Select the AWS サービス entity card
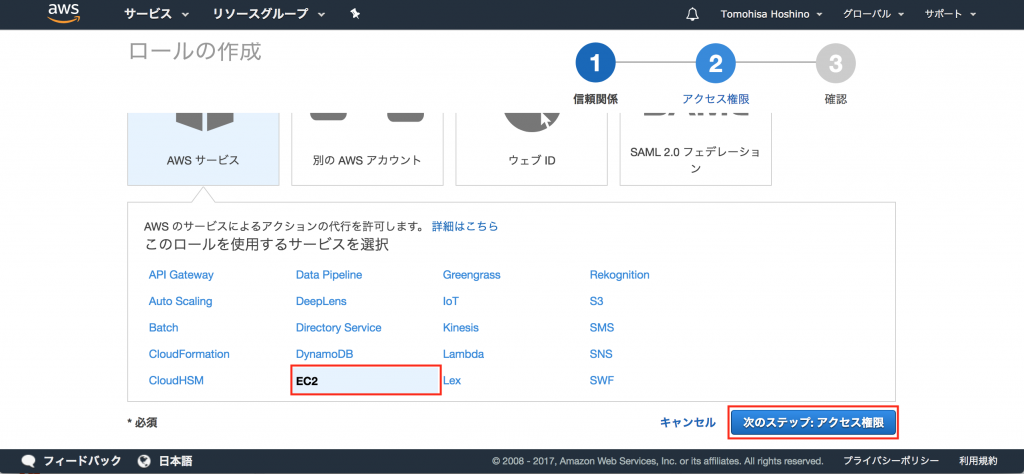 (x=203, y=150)
